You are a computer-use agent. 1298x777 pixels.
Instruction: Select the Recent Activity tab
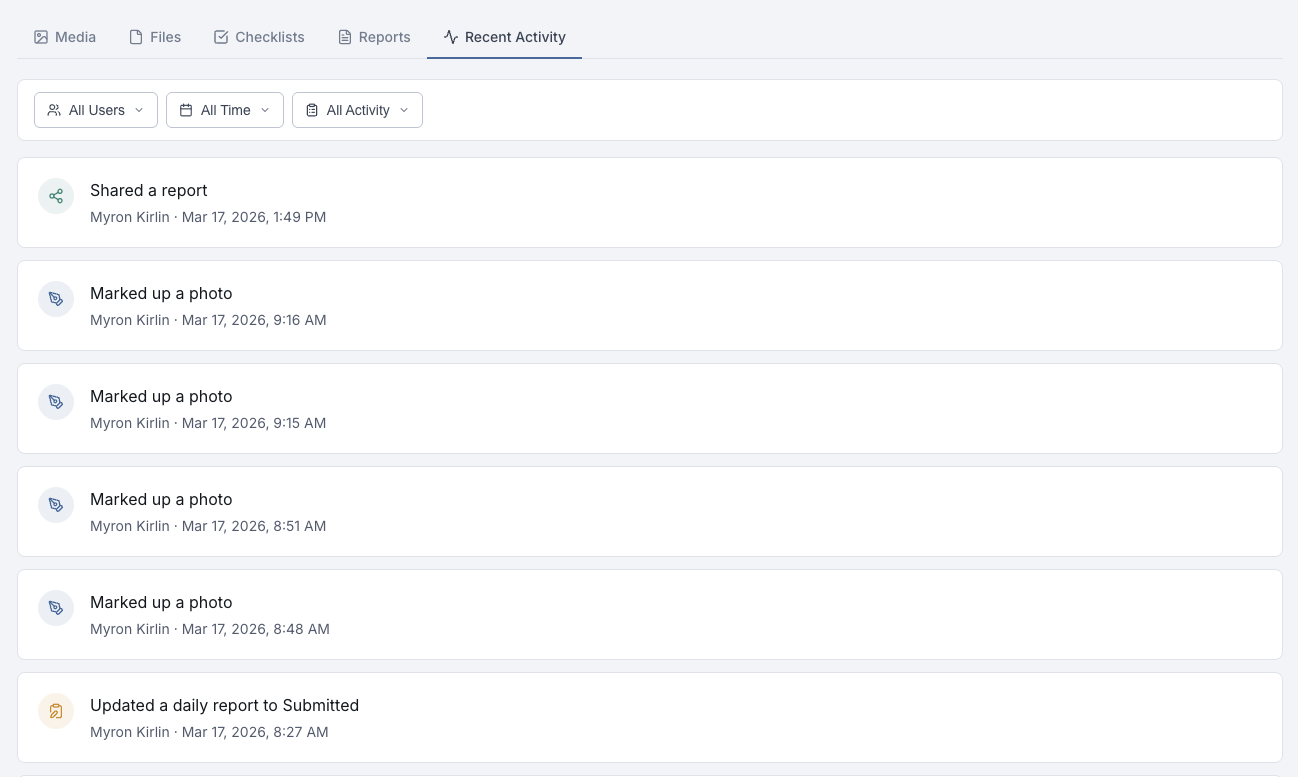(x=504, y=37)
